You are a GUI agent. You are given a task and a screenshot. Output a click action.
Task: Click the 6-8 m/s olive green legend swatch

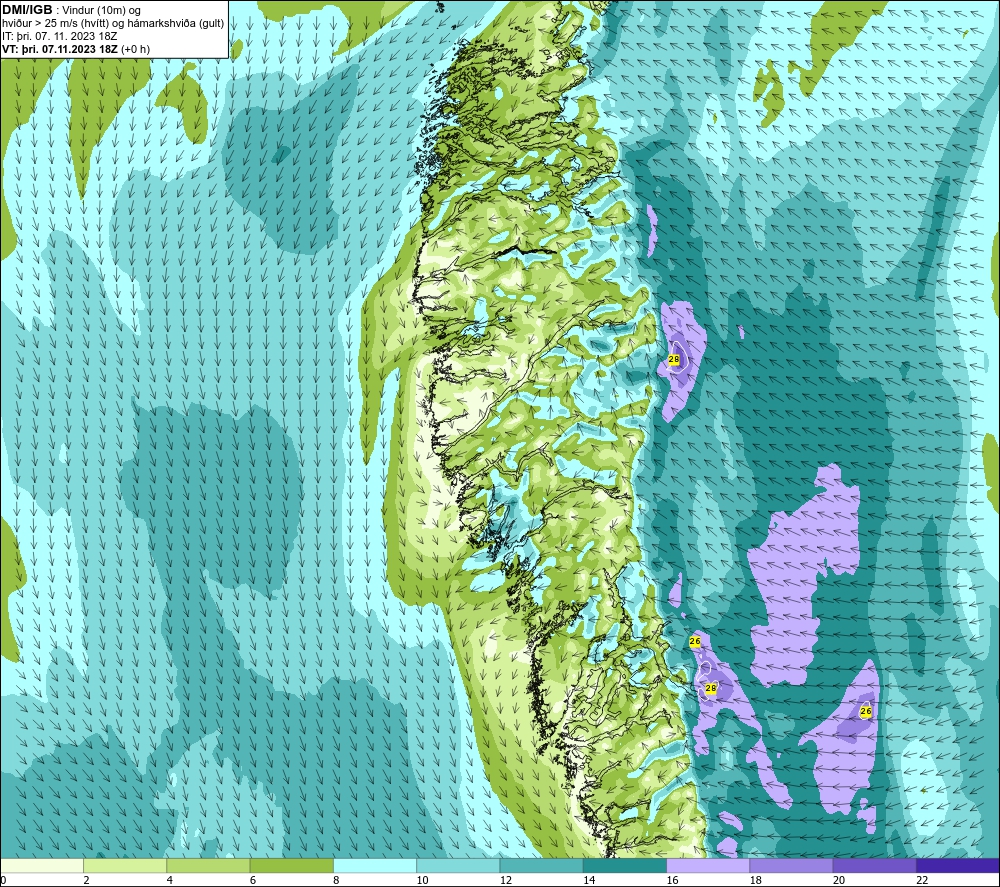291,865
